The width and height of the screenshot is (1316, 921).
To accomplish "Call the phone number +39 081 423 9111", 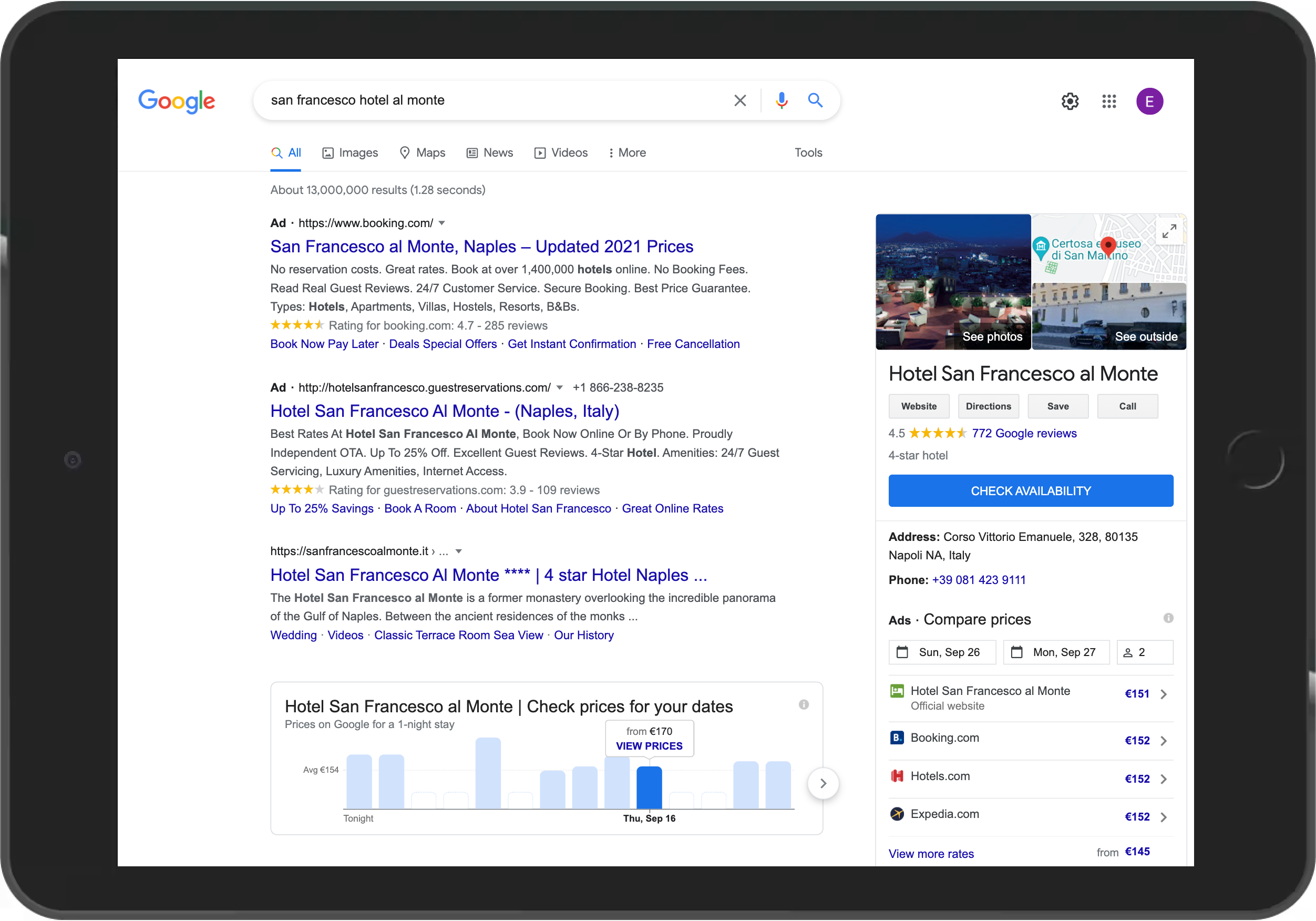I will coord(979,580).
